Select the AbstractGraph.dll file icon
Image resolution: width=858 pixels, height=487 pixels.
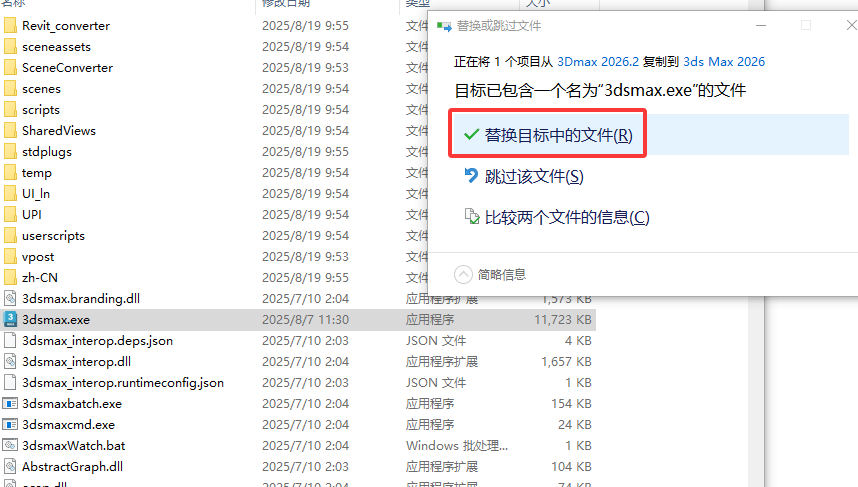click(10, 466)
